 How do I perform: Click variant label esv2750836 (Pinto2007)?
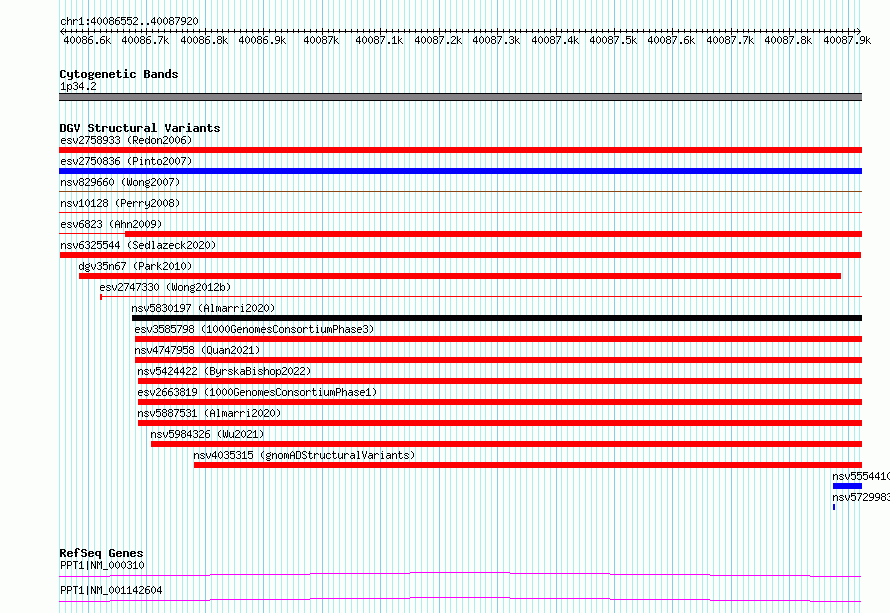[x=126, y=161]
